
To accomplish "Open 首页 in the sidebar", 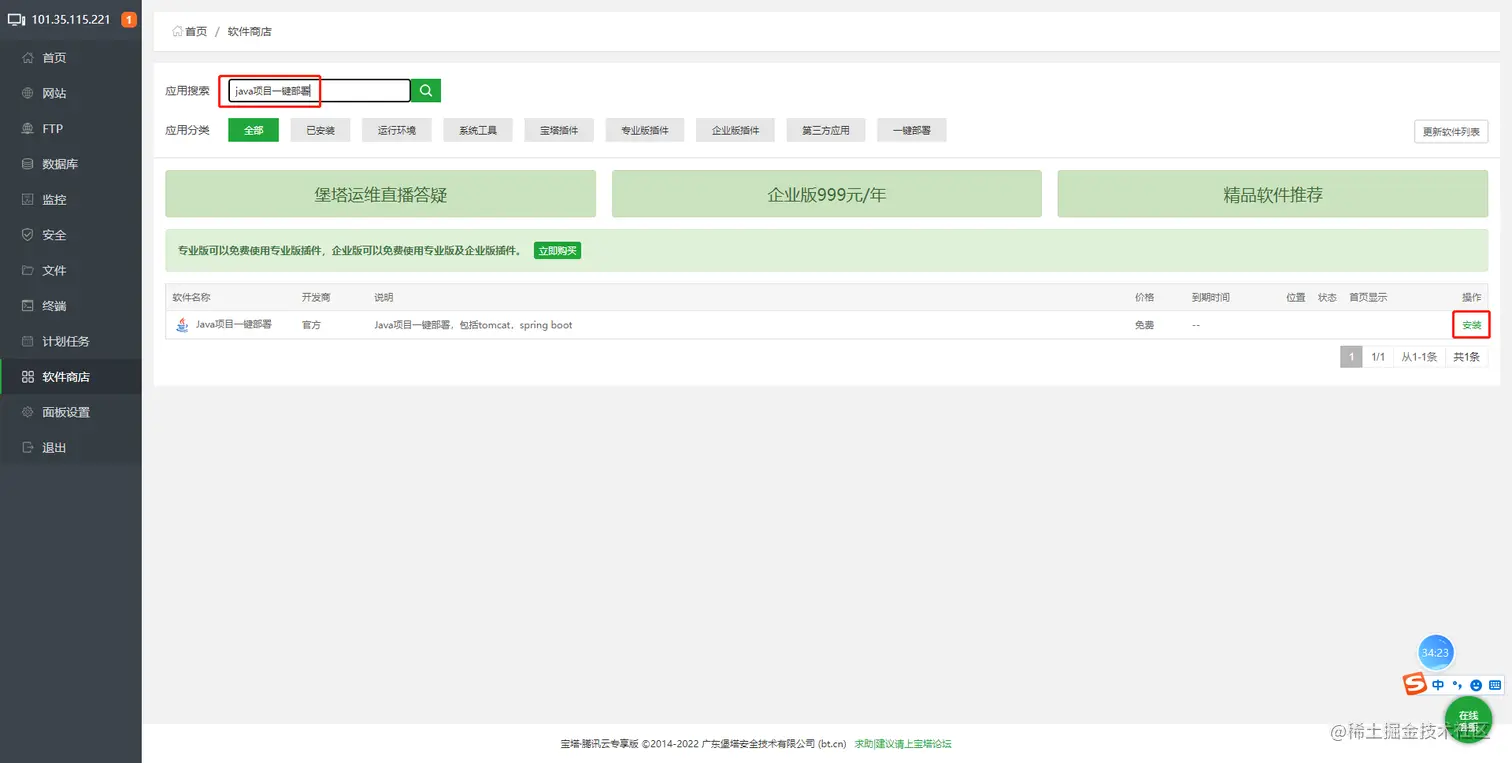I will coord(54,58).
